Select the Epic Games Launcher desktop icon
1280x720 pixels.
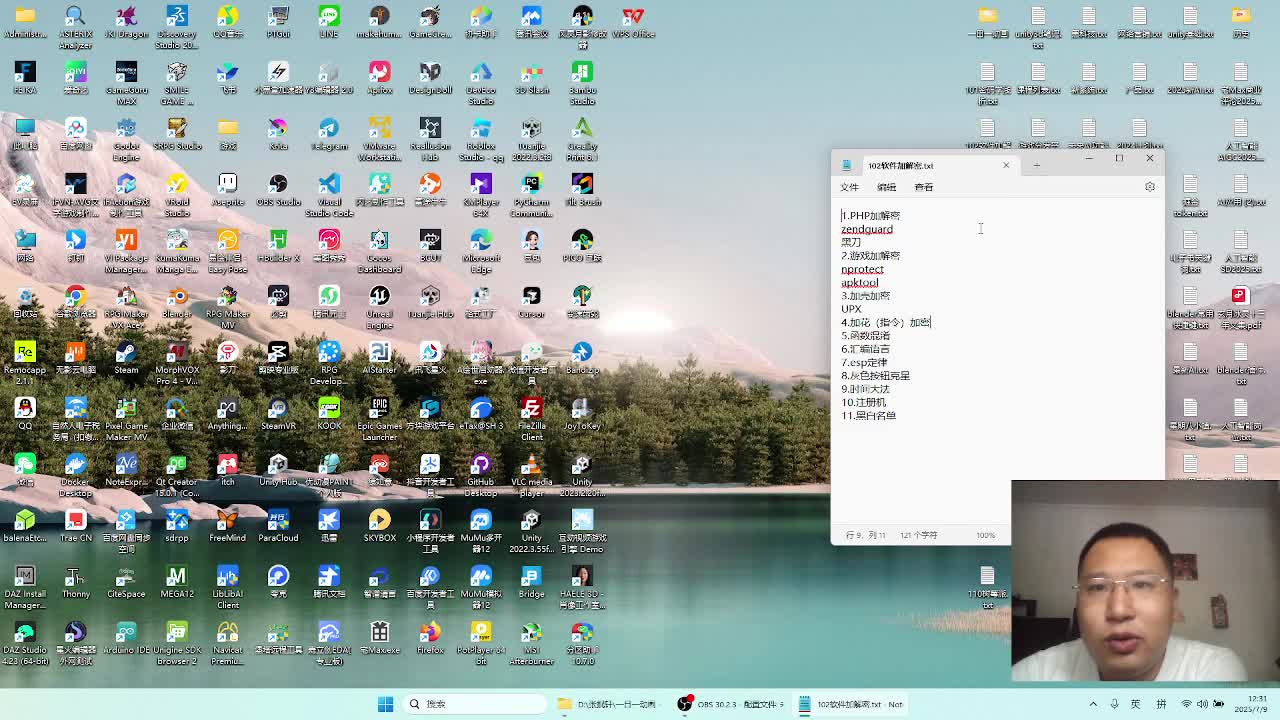379,419
